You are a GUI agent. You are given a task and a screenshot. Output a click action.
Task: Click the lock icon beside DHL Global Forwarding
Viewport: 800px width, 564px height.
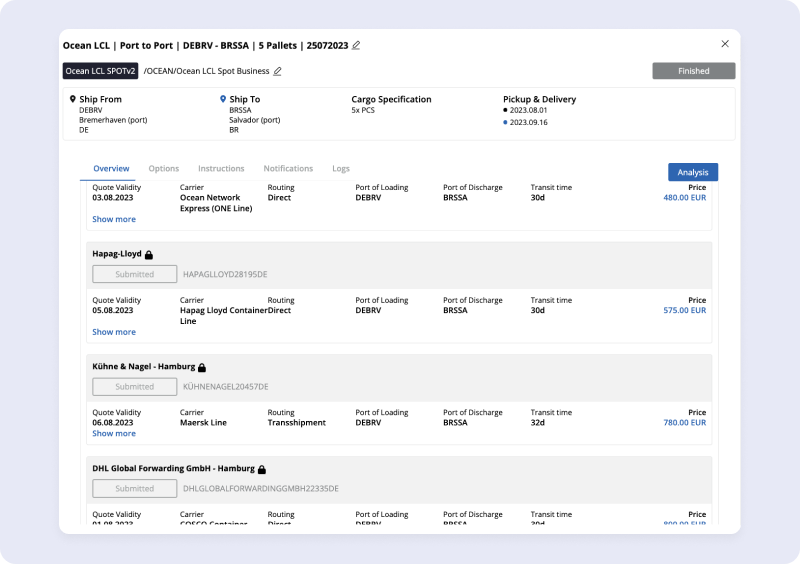click(262, 469)
